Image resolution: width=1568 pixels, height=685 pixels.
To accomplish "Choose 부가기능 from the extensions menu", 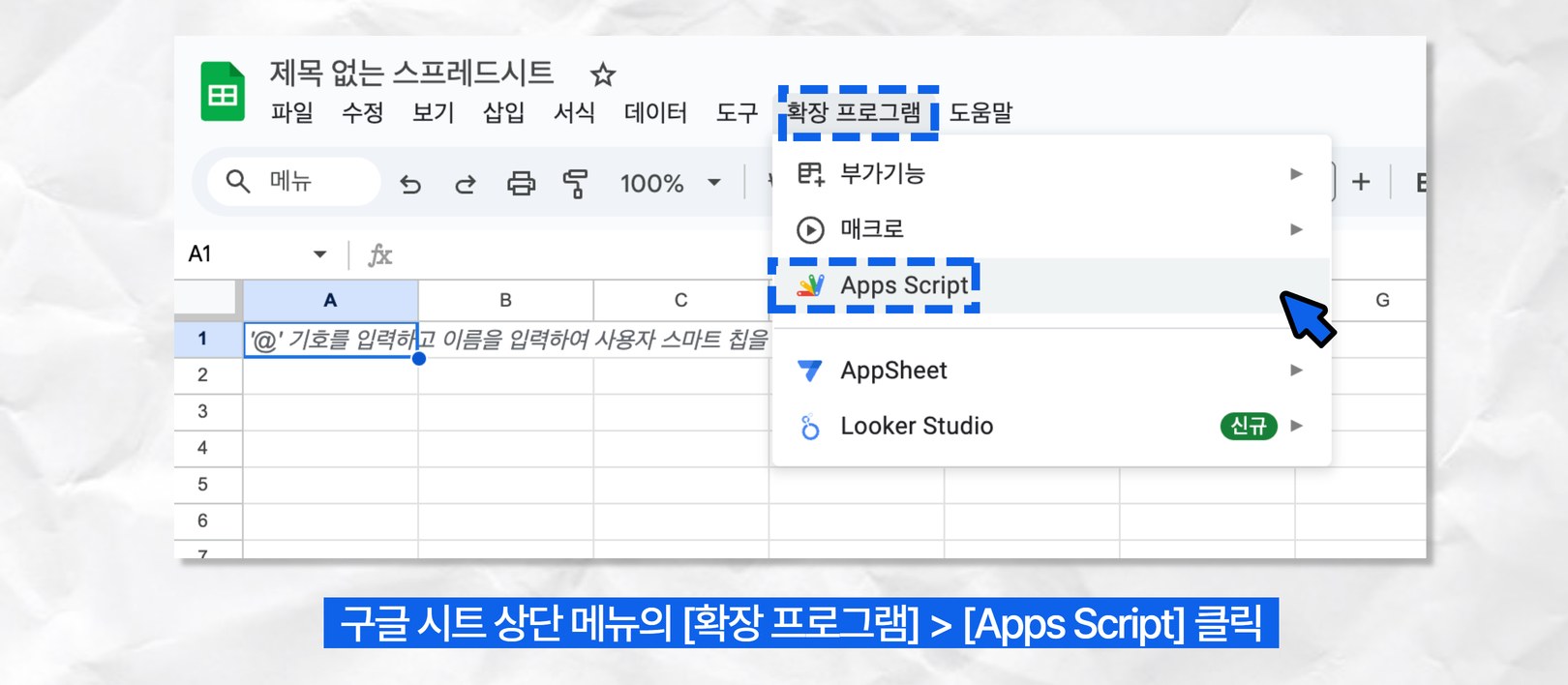I will (x=1051, y=174).
